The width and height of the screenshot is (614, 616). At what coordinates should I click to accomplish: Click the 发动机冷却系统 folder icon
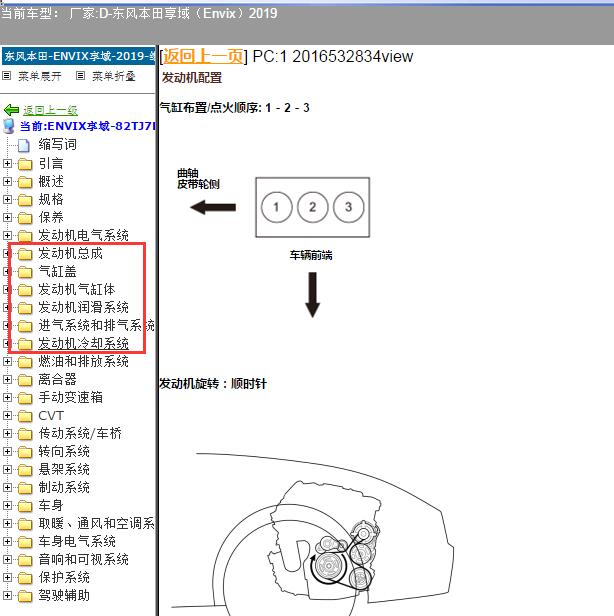25,344
